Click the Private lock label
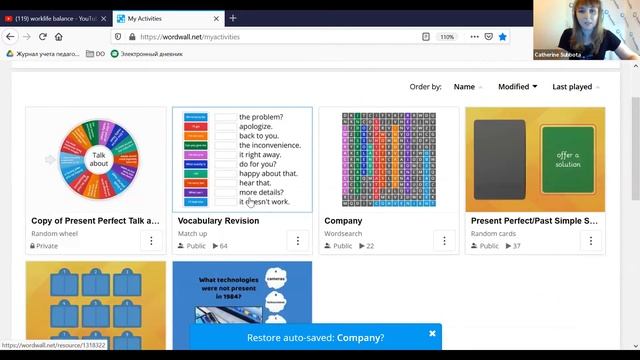This screenshot has width=640, height=360. [x=44, y=246]
